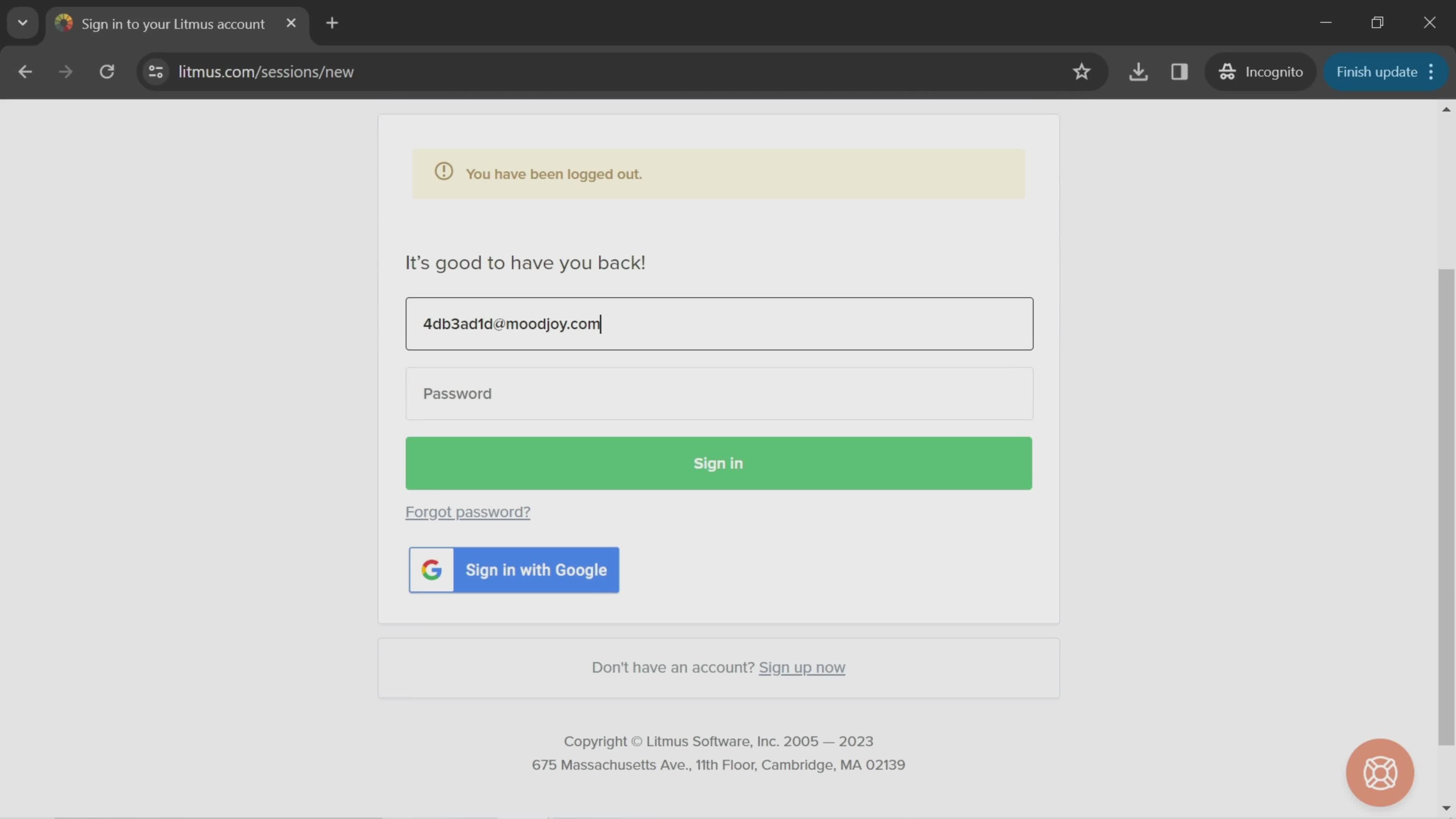1456x819 pixels.
Task: Open the orange help lifebuoy widget
Action: coord(1379,772)
